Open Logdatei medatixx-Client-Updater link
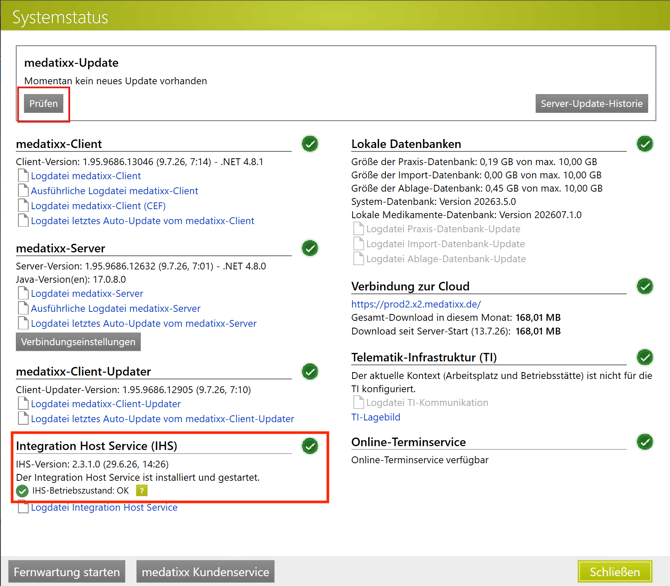Image resolution: width=670 pixels, height=586 pixels. (106, 403)
